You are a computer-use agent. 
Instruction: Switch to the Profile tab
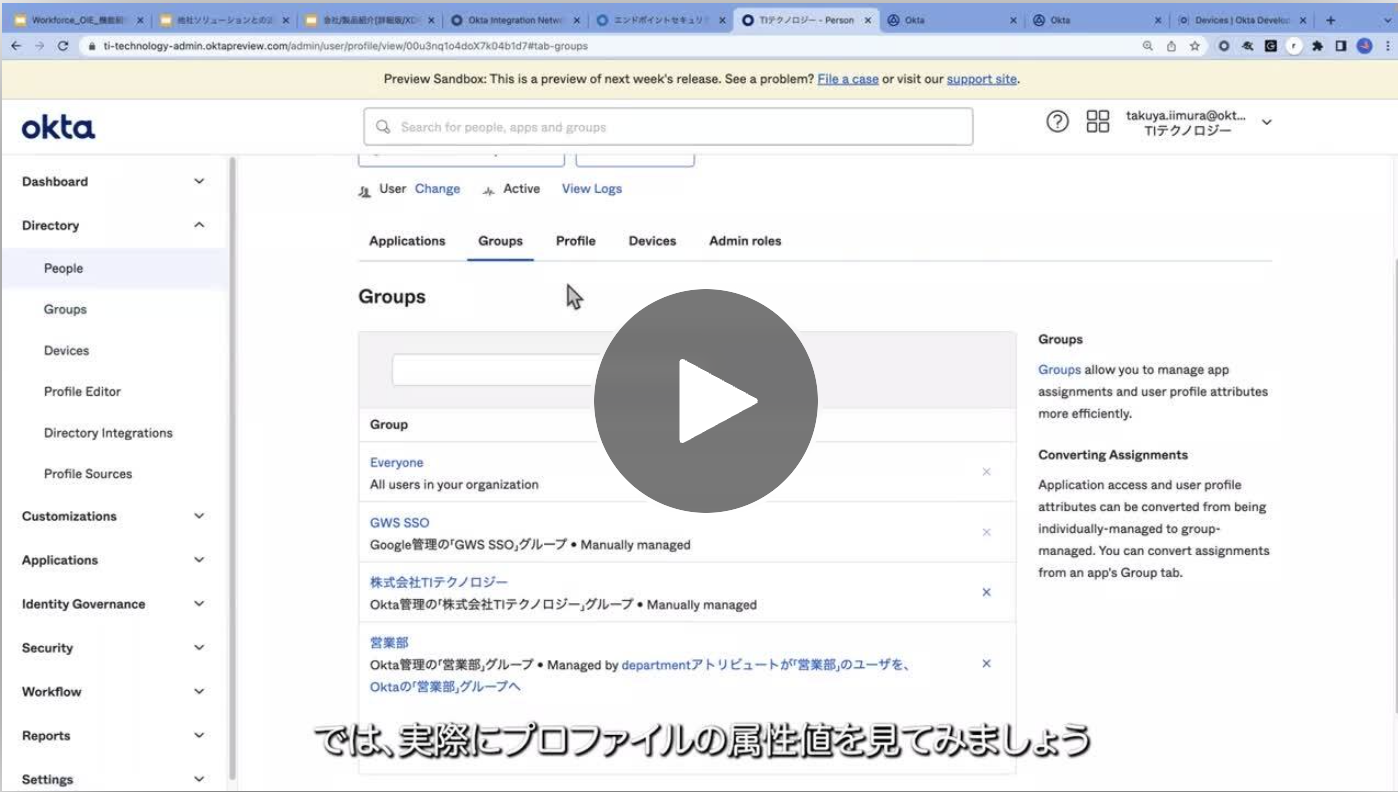tap(575, 241)
